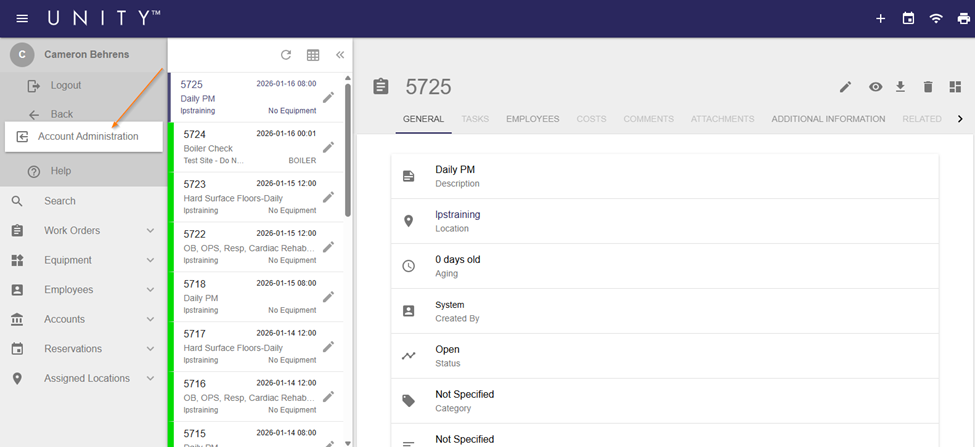Switch to the Employees tab
975x447 pixels.
(x=532, y=119)
